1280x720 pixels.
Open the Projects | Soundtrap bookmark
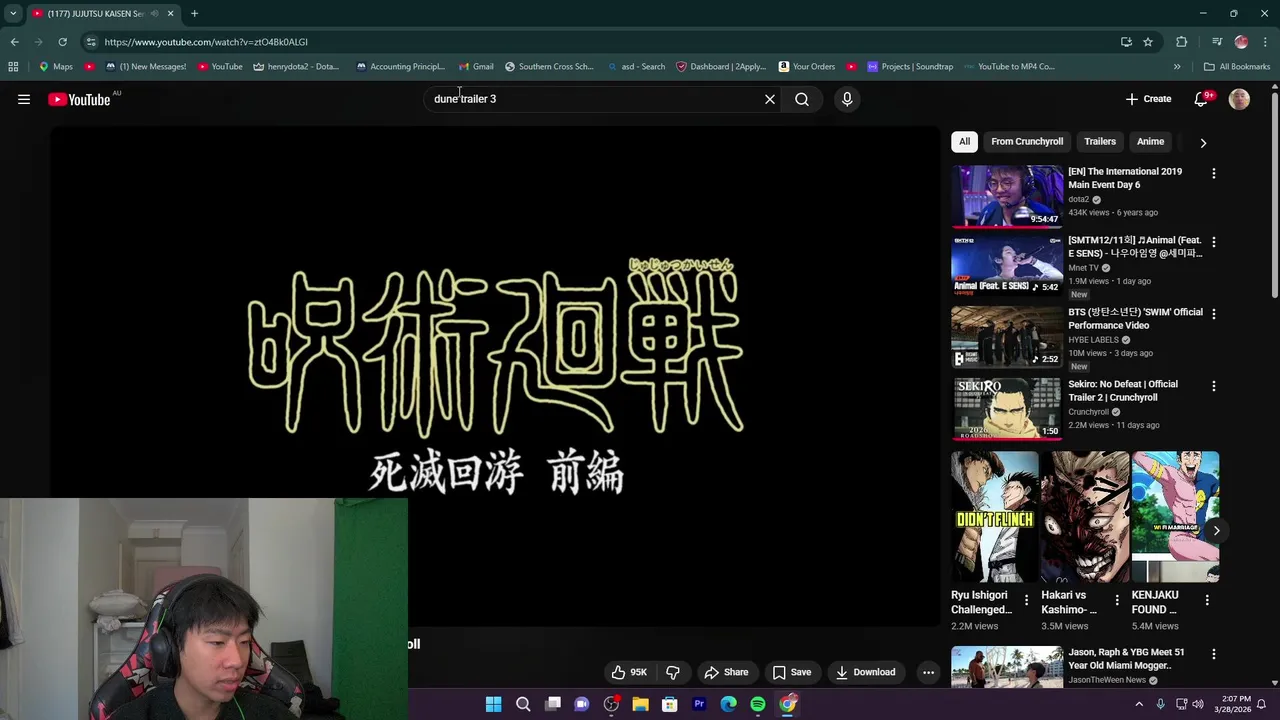[909, 67]
